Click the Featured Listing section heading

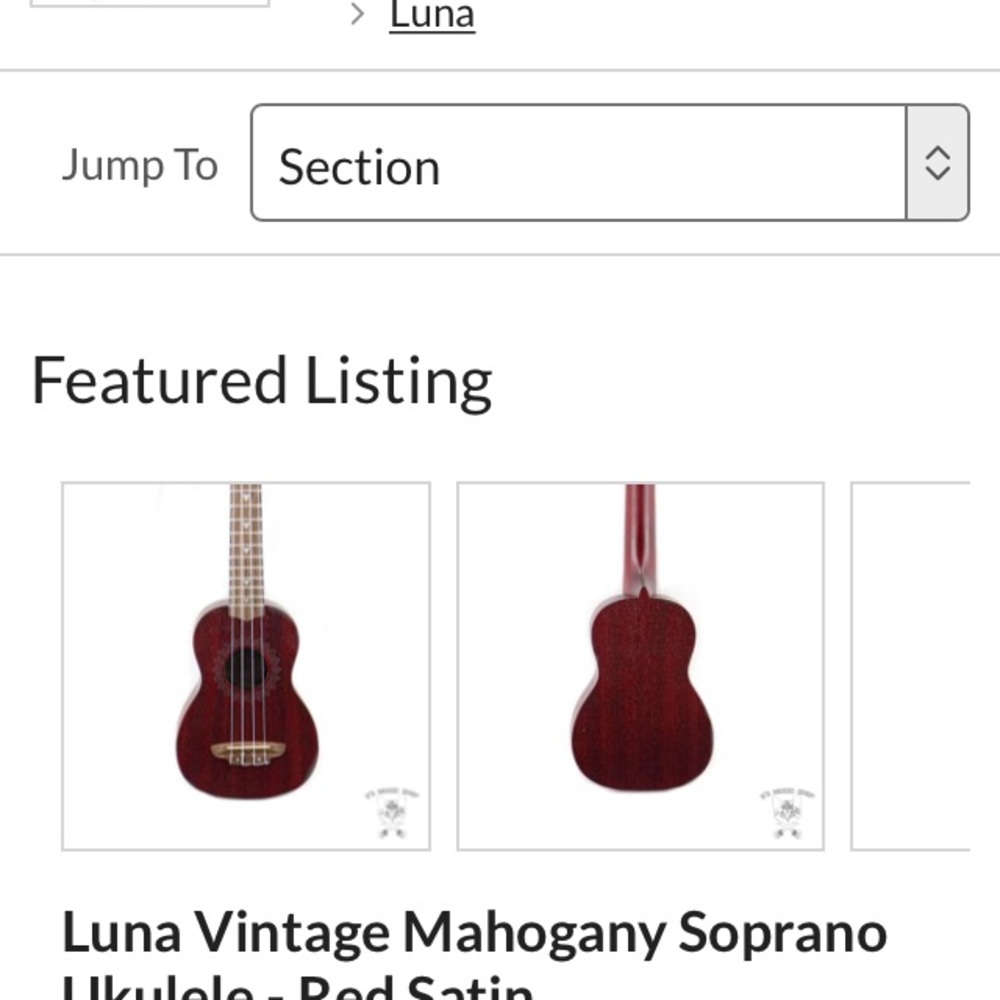point(260,380)
